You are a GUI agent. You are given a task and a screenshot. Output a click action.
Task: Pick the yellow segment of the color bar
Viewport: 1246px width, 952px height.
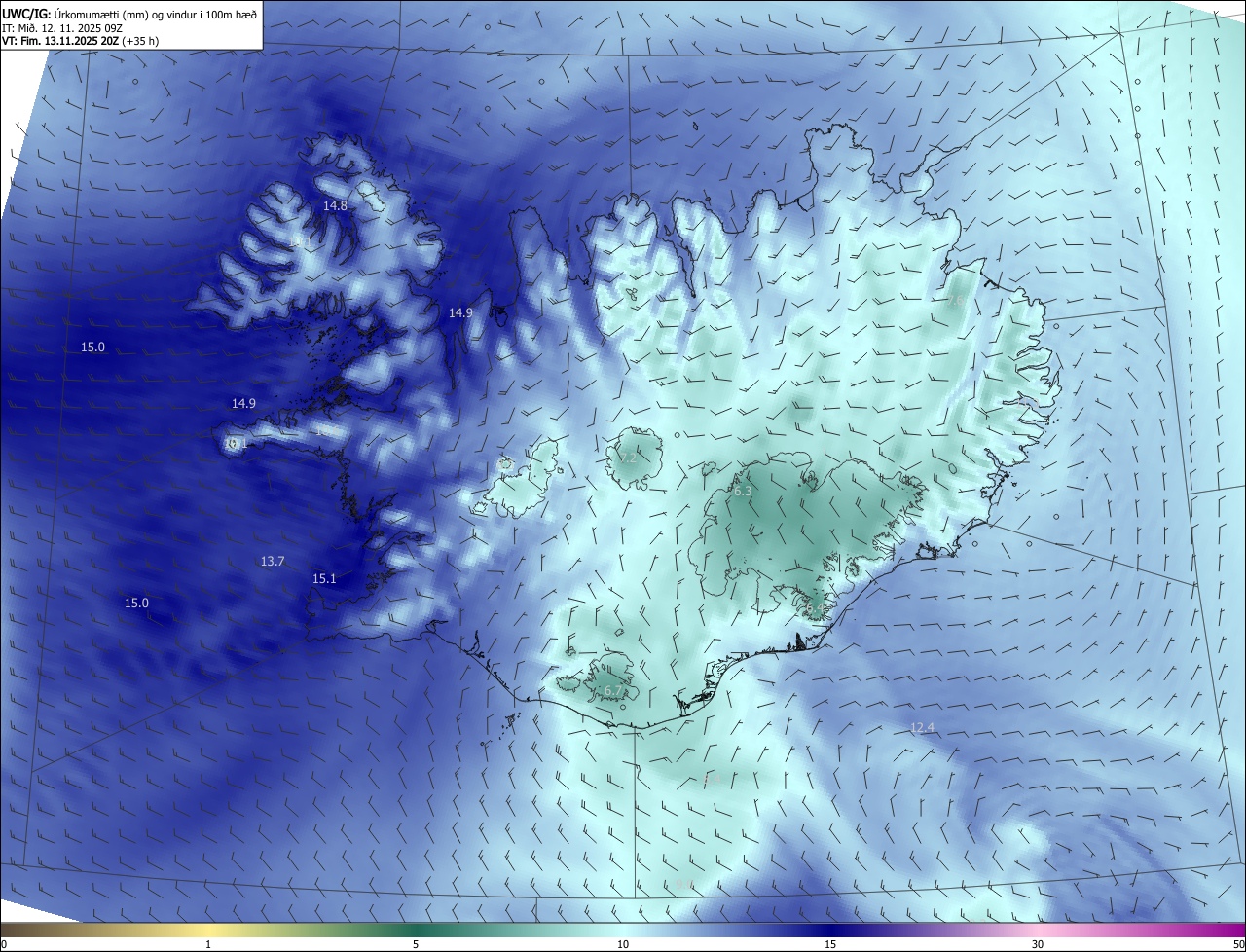tap(208, 930)
